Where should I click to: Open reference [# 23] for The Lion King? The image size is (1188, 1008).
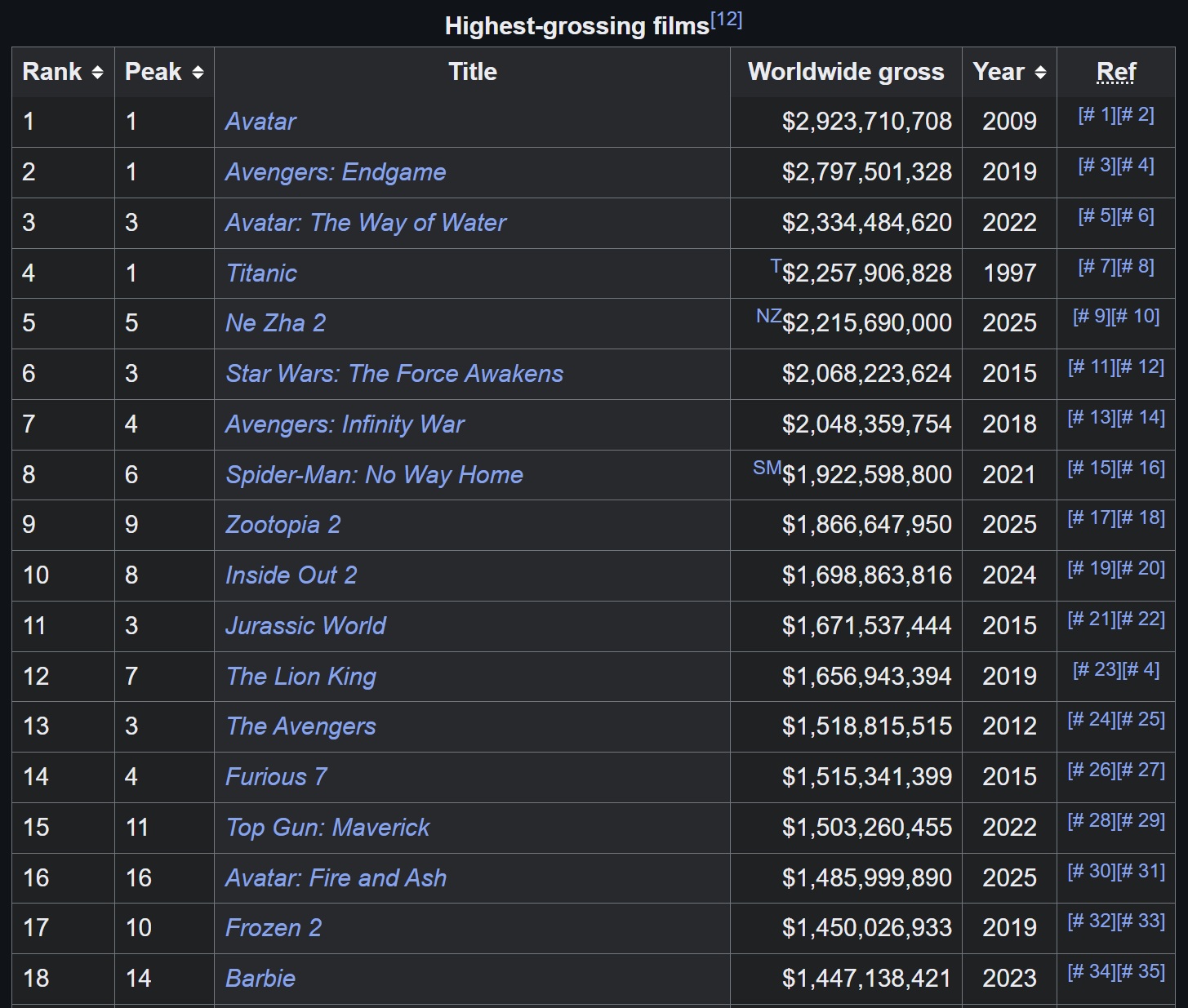pos(1097,669)
